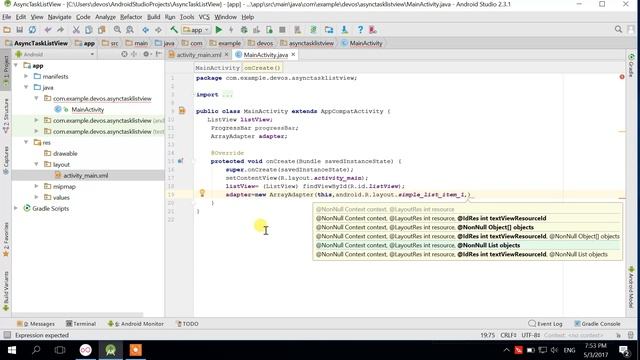Click the Cut scissors icon

pos(76,30)
